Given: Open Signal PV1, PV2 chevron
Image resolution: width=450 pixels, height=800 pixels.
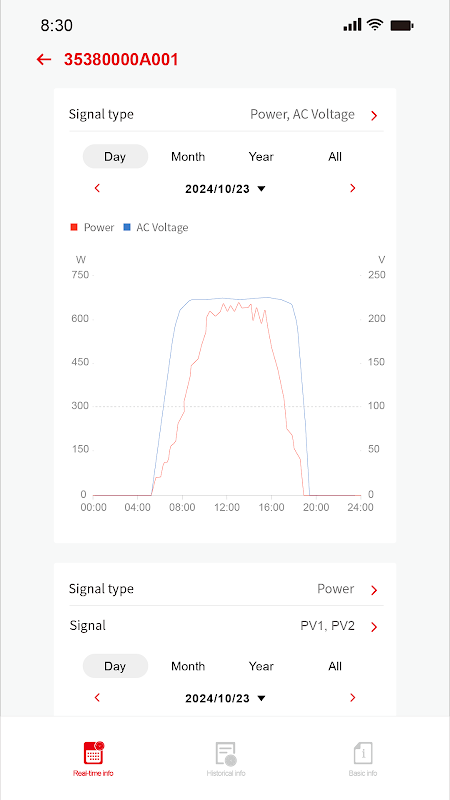Looking at the screenshot, I should 374,627.
